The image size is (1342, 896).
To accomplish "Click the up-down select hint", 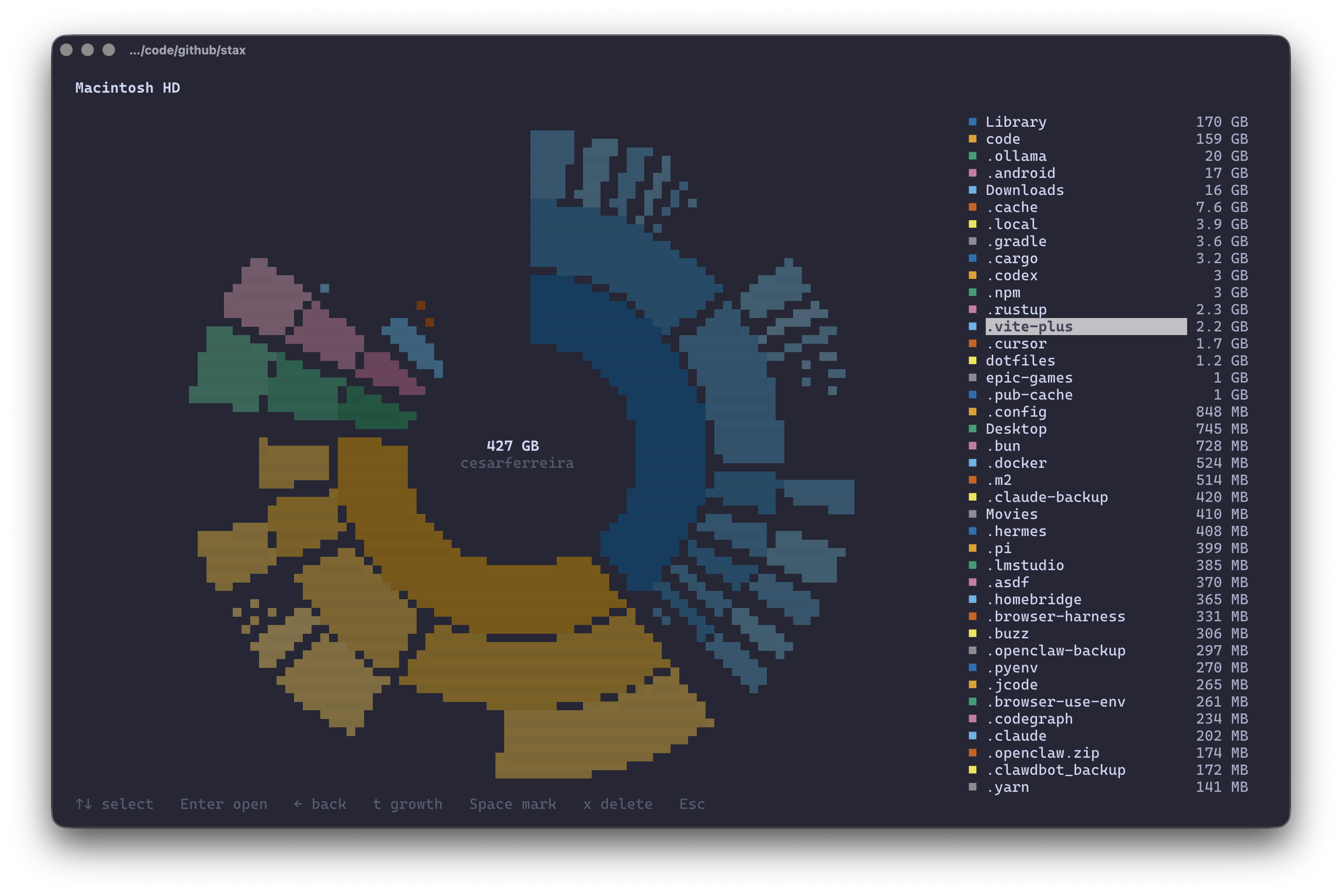I will tap(114, 804).
